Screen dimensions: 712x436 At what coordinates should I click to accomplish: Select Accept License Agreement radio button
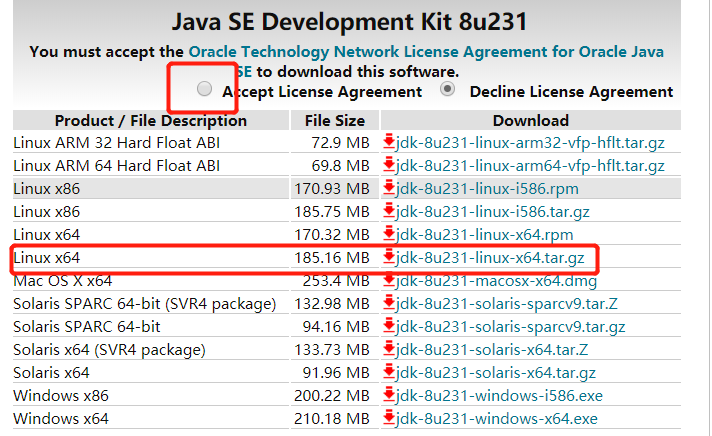coord(205,90)
